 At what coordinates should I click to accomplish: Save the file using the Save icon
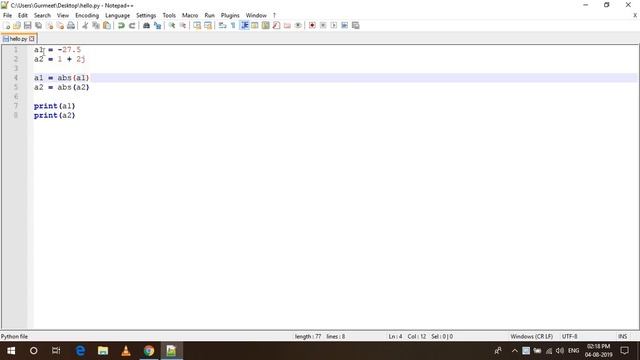coord(27,25)
